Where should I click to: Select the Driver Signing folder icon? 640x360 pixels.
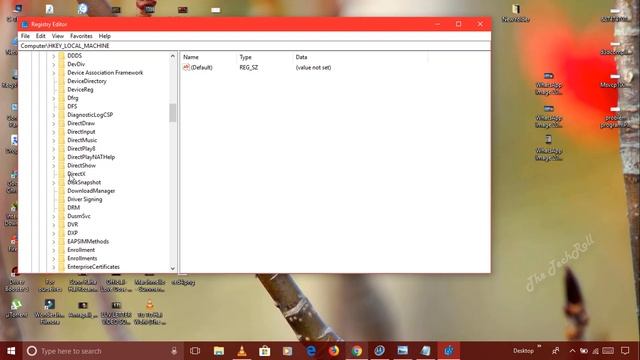tap(62, 200)
